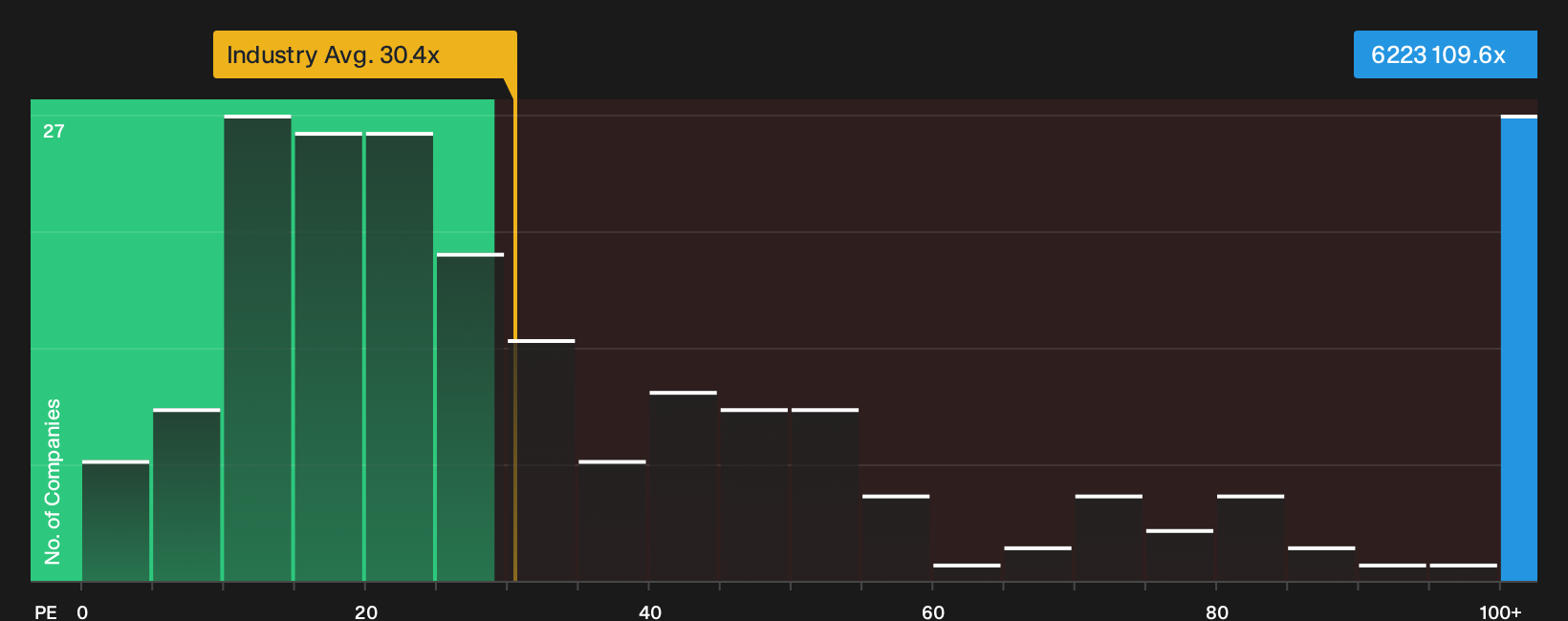
Task: Select the histogram bar for PE 50-55
Action: (x=825, y=495)
